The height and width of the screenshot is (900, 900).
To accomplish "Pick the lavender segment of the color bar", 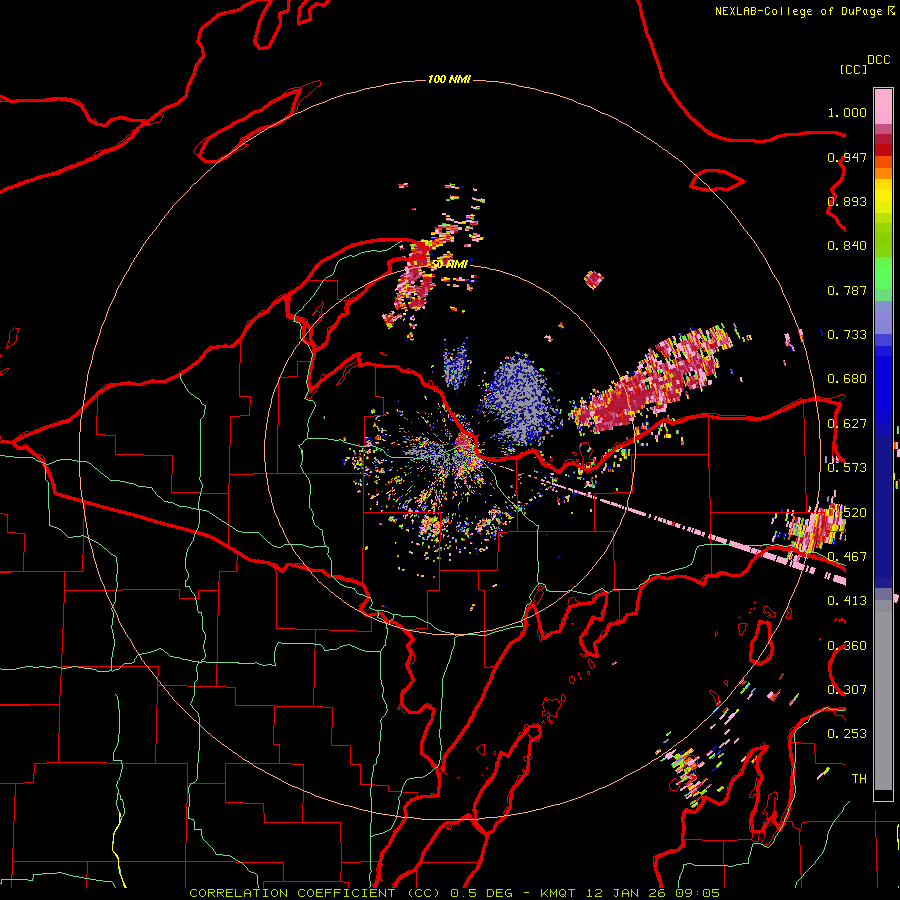I will [883, 317].
